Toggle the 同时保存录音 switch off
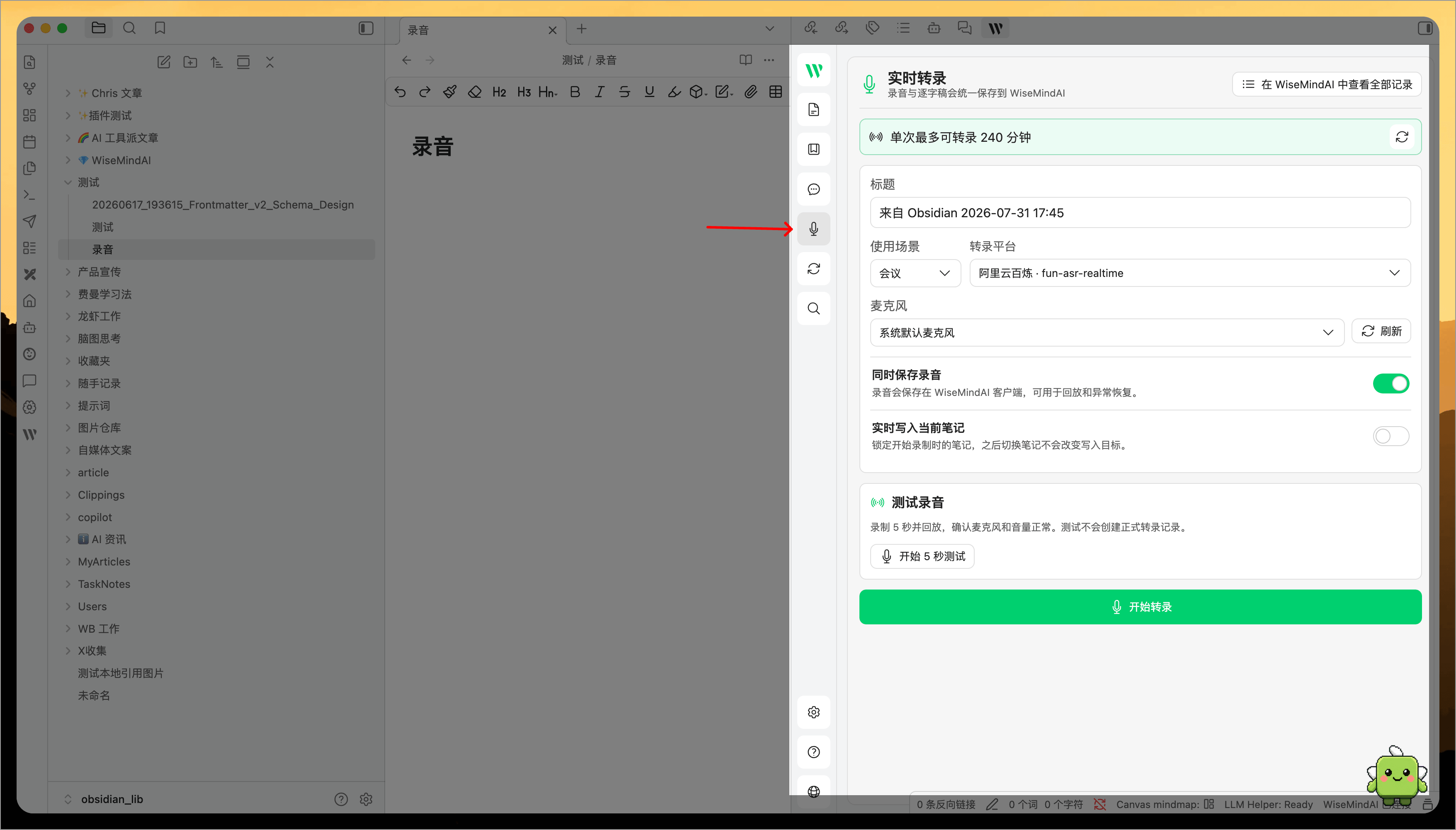The image size is (1456, 830). tap(1391, 383)
